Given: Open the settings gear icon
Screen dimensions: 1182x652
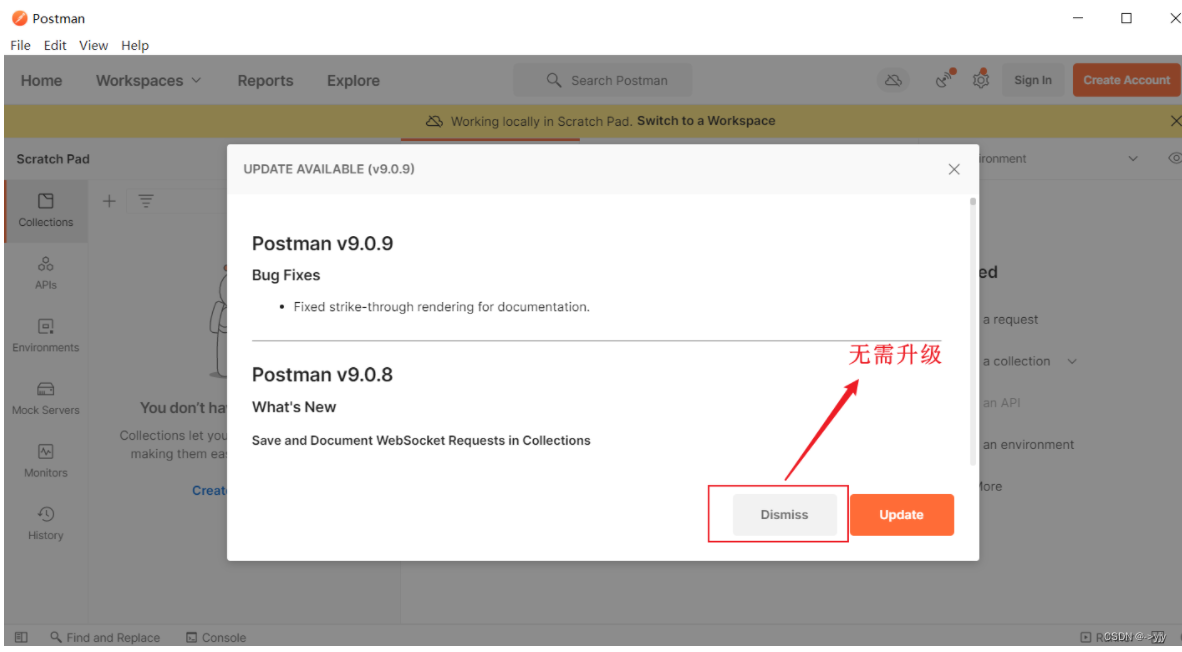Looking at the screenshot, I should coord(981,79).
